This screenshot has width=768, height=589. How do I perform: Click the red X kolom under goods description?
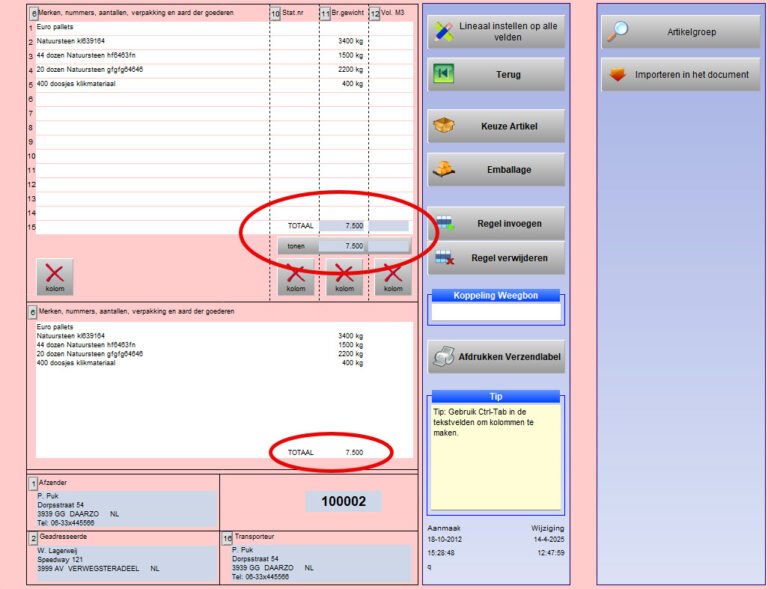click(54, 277)
